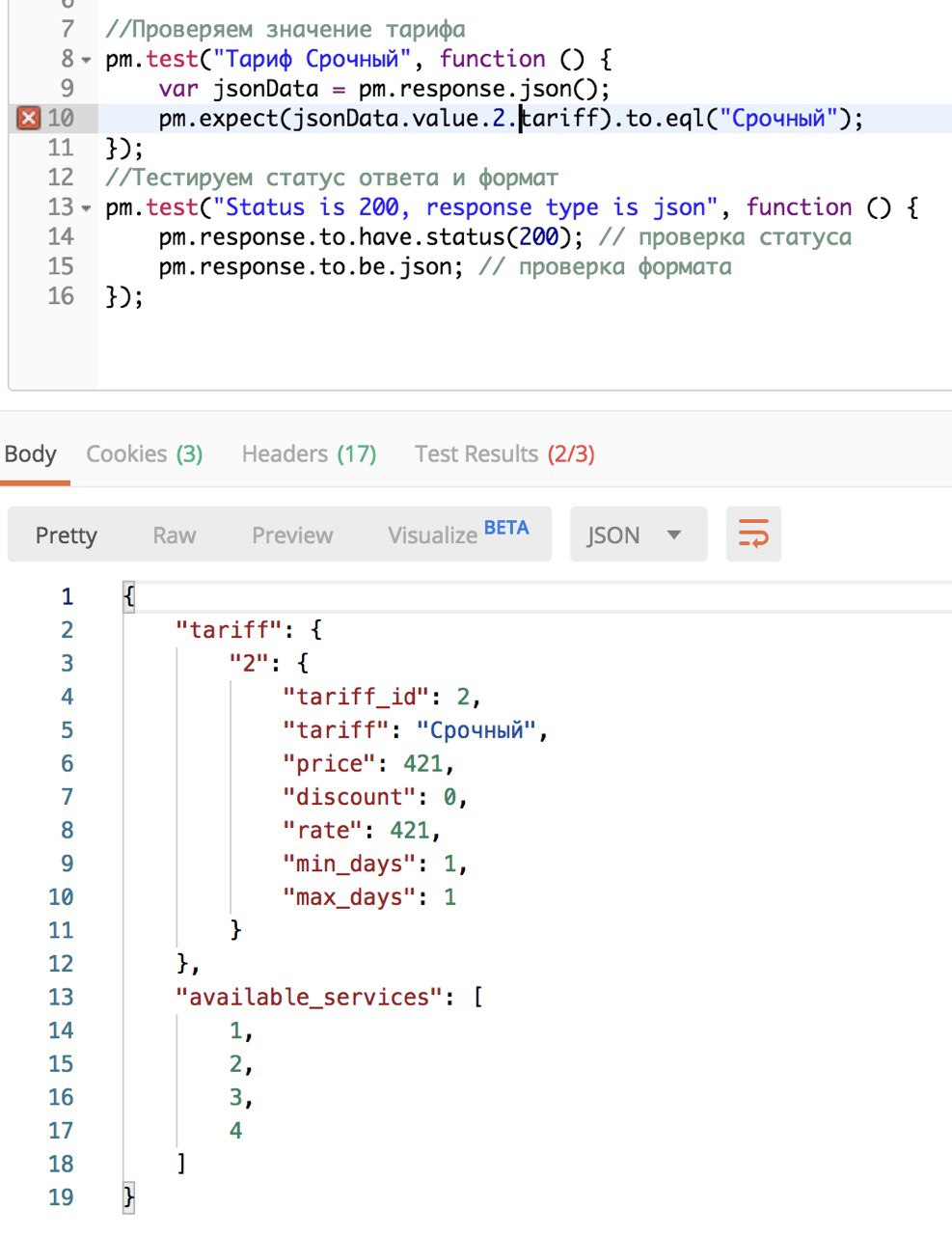Click editor line number 16
This screenshot has height=1235, width=952.
click(61, 296)
